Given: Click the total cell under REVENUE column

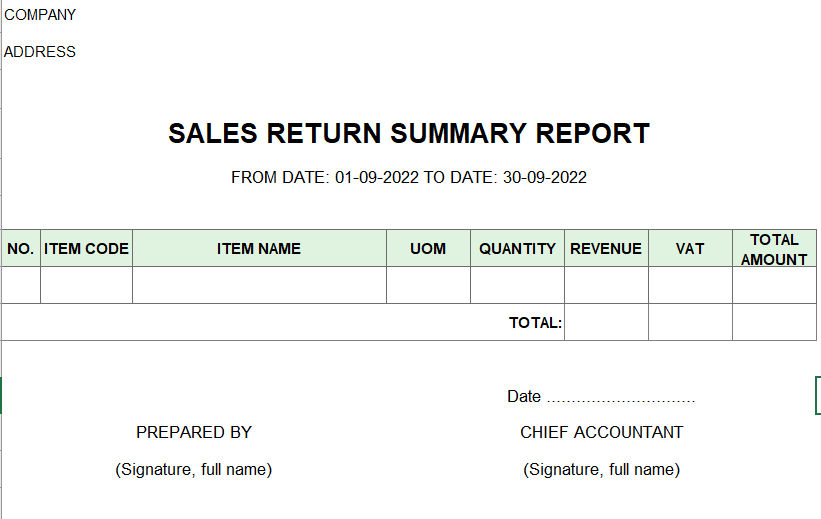Looking at the screenshot, I should [606, 322].
